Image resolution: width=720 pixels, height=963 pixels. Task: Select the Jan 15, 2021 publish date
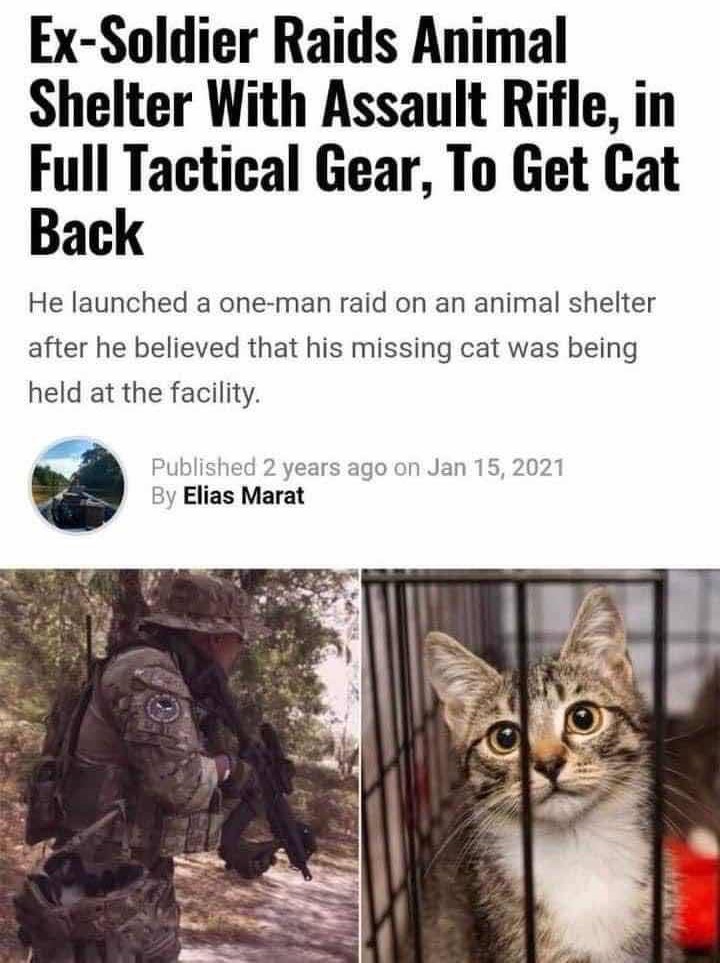tap(495, 468)
